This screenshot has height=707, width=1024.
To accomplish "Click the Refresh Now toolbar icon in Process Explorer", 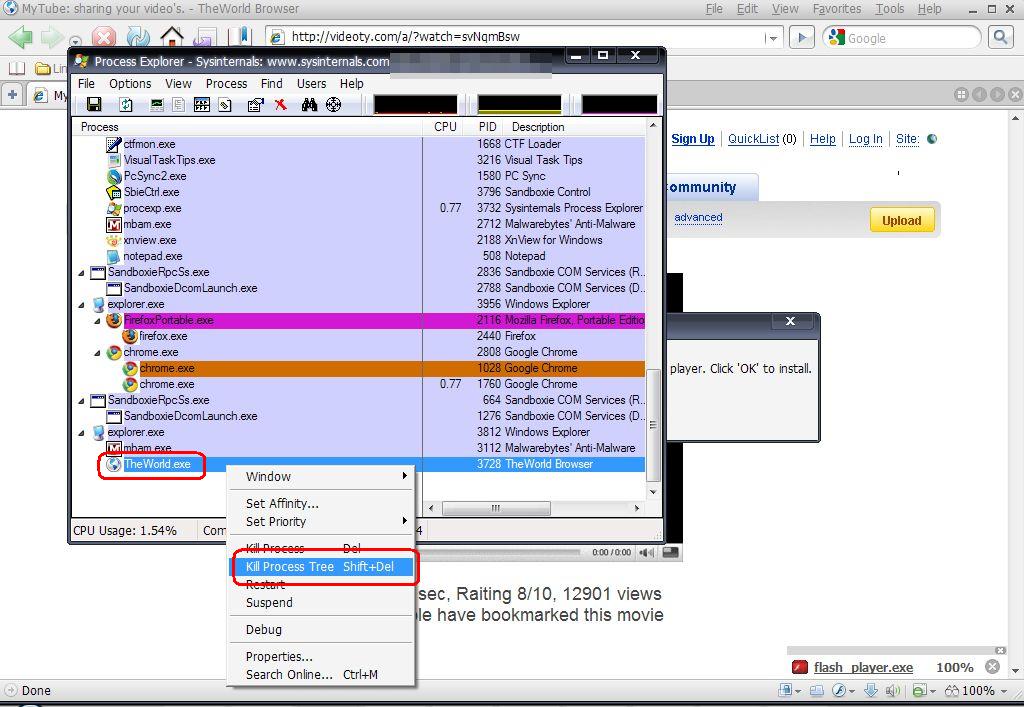I will click(x=126, y=104).
